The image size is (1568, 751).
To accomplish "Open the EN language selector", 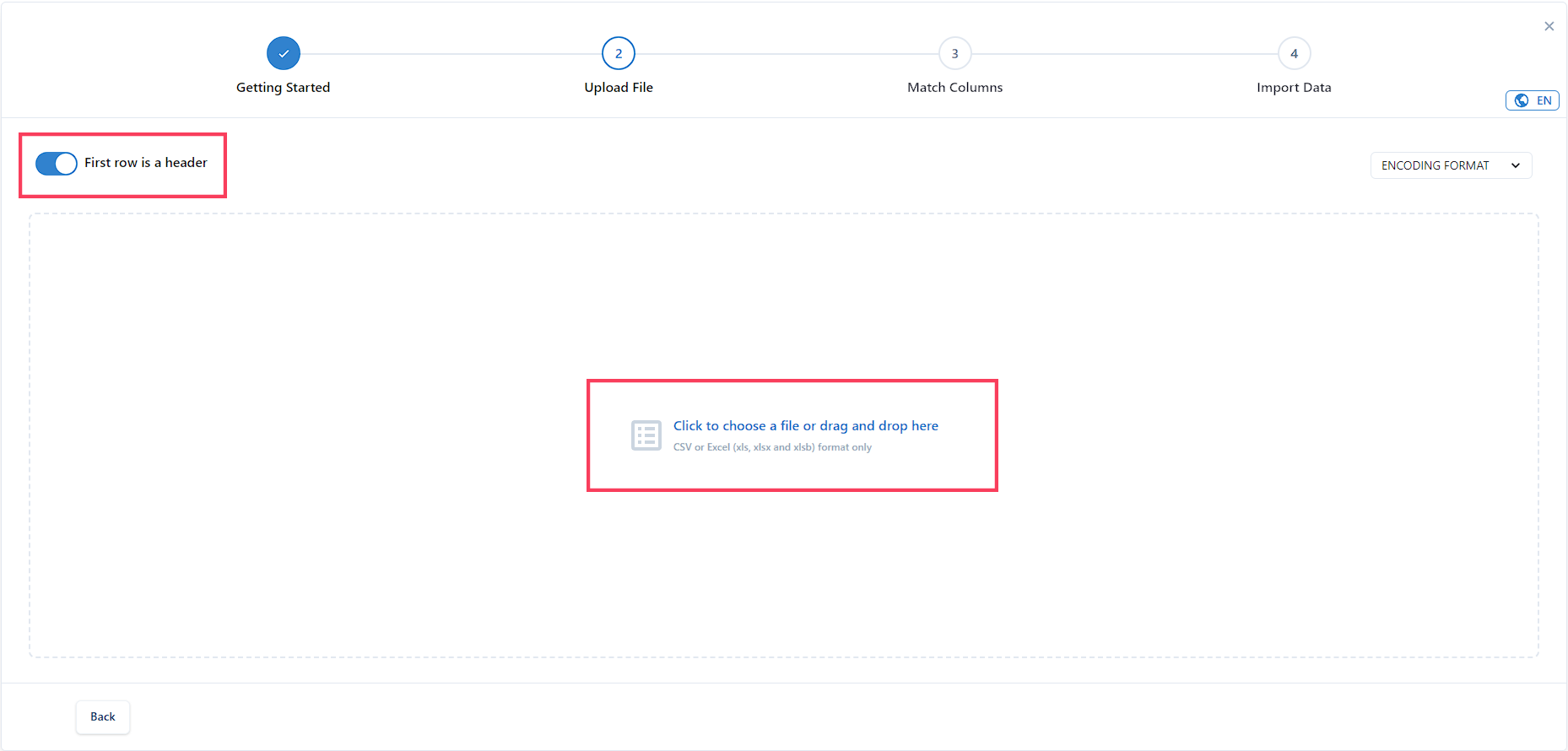I will tap(1533, 100).
